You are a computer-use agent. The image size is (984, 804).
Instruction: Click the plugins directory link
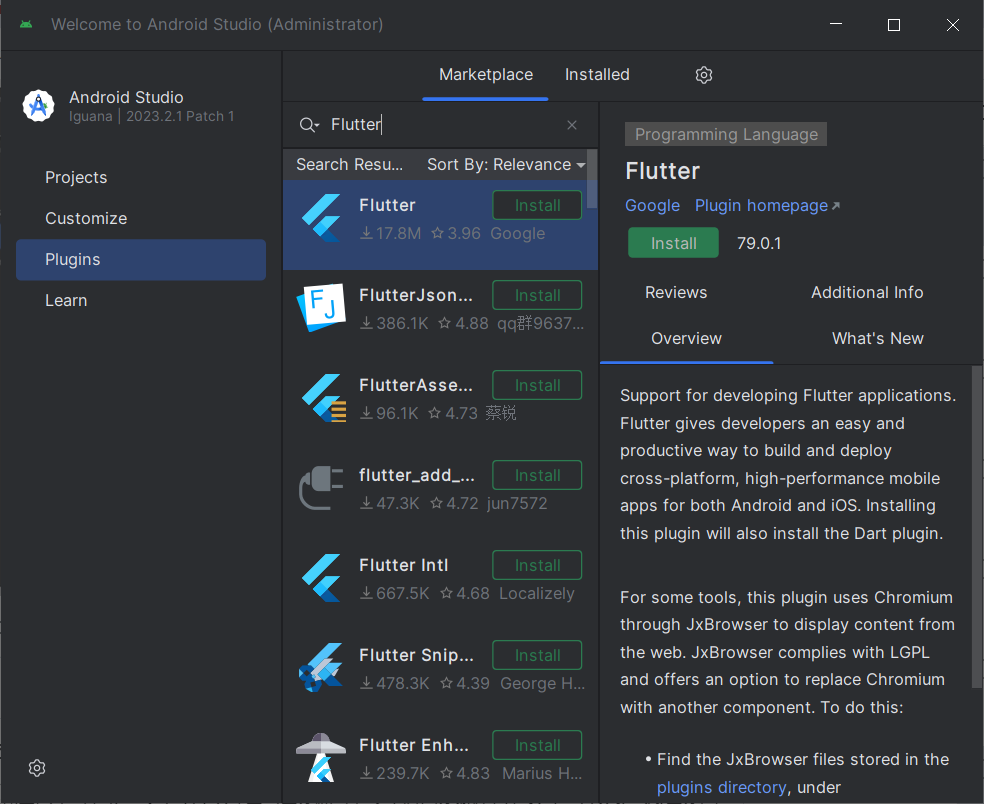coord(721,788)
